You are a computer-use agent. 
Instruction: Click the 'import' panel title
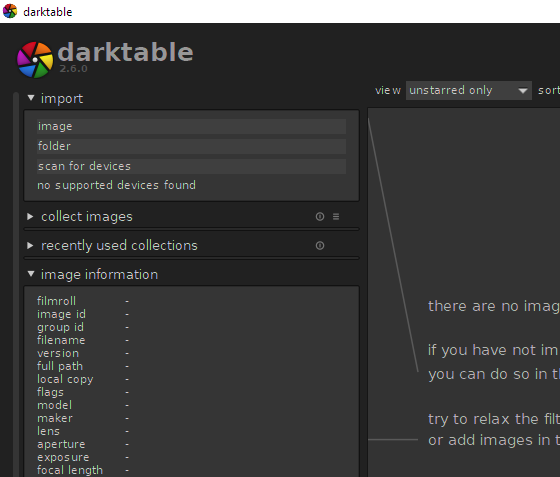click(x=62, y=98)
